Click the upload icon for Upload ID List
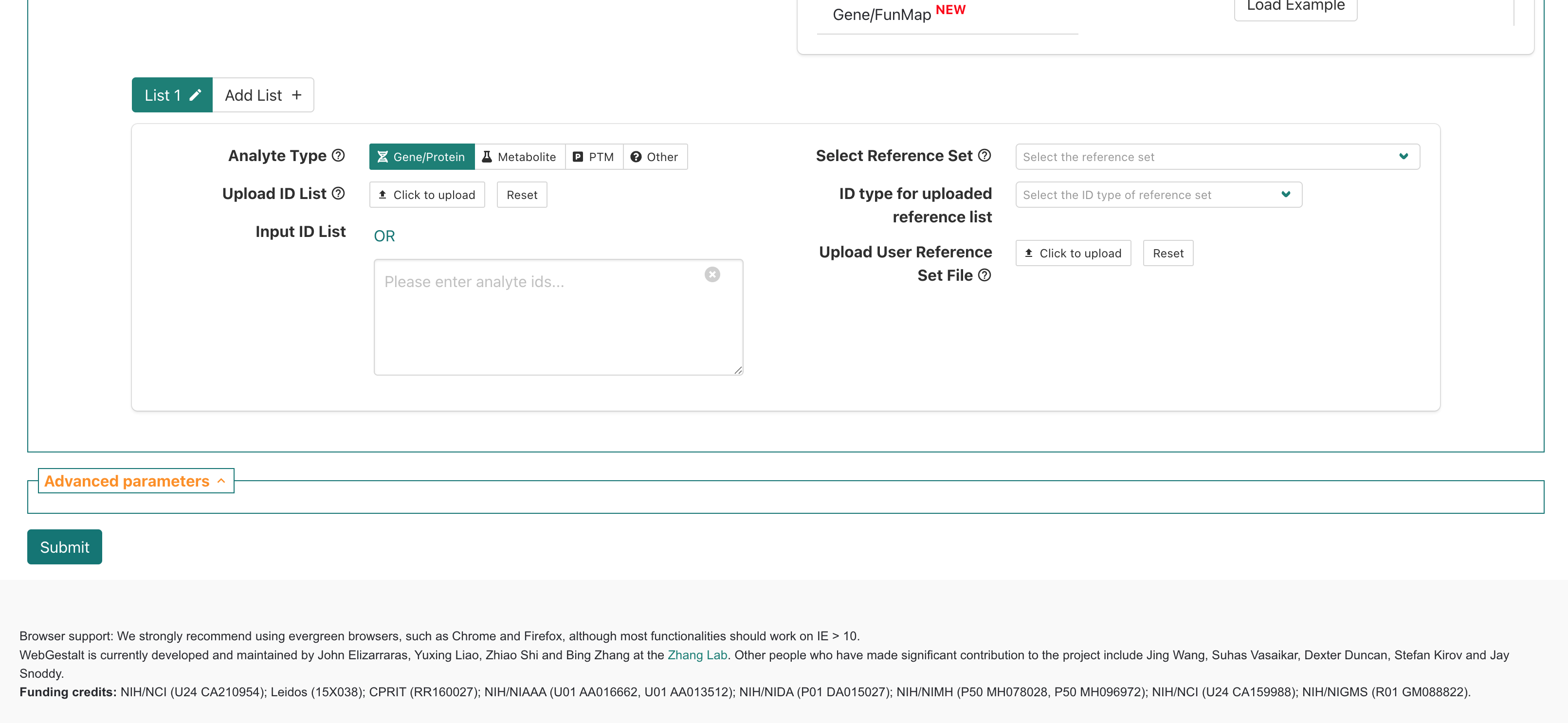Viewport: 1568px width, 723px height. pos(382,194)
